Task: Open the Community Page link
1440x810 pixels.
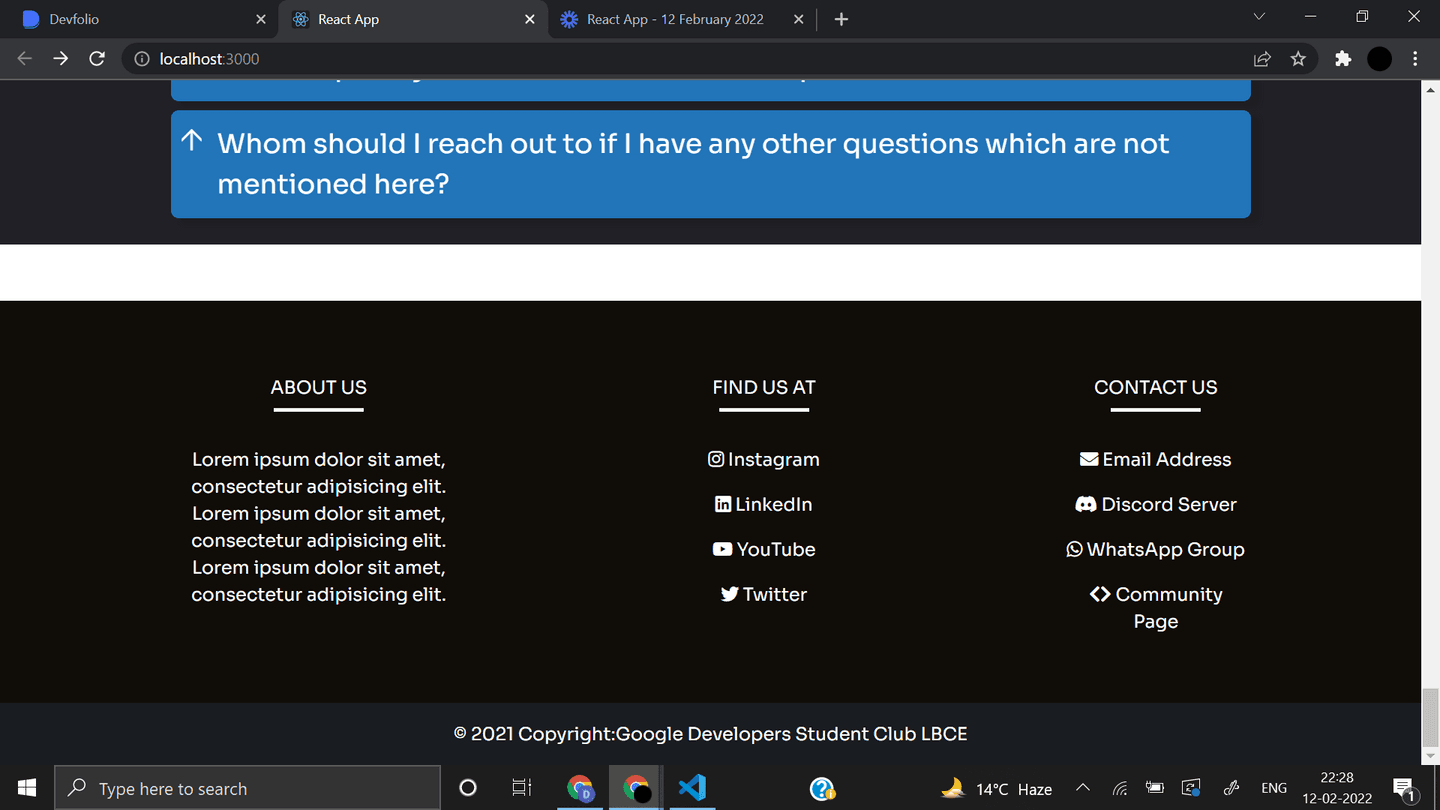Action: (1156, 607)
